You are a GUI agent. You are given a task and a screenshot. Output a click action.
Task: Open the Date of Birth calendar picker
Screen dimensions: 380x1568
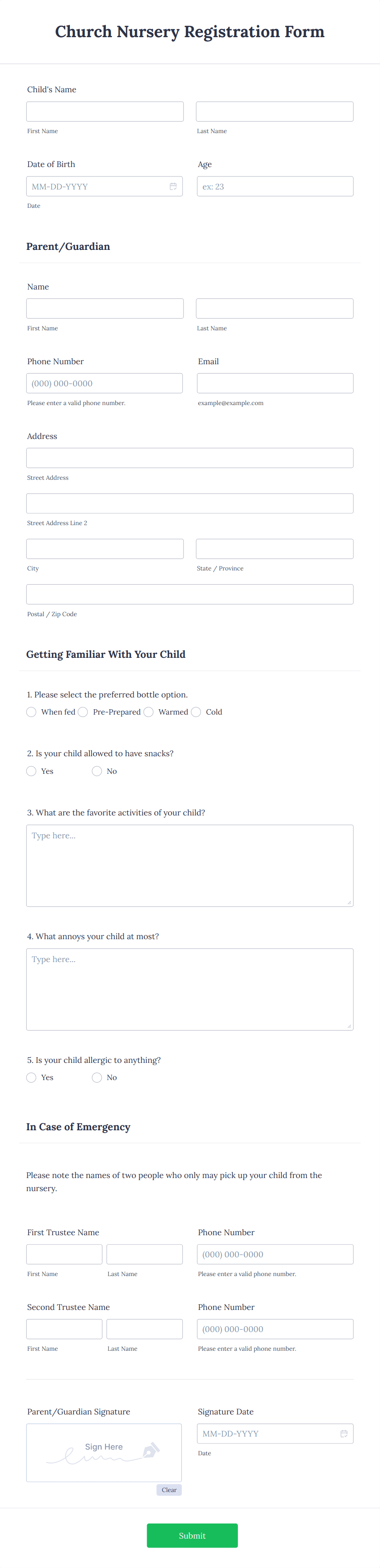174,186
